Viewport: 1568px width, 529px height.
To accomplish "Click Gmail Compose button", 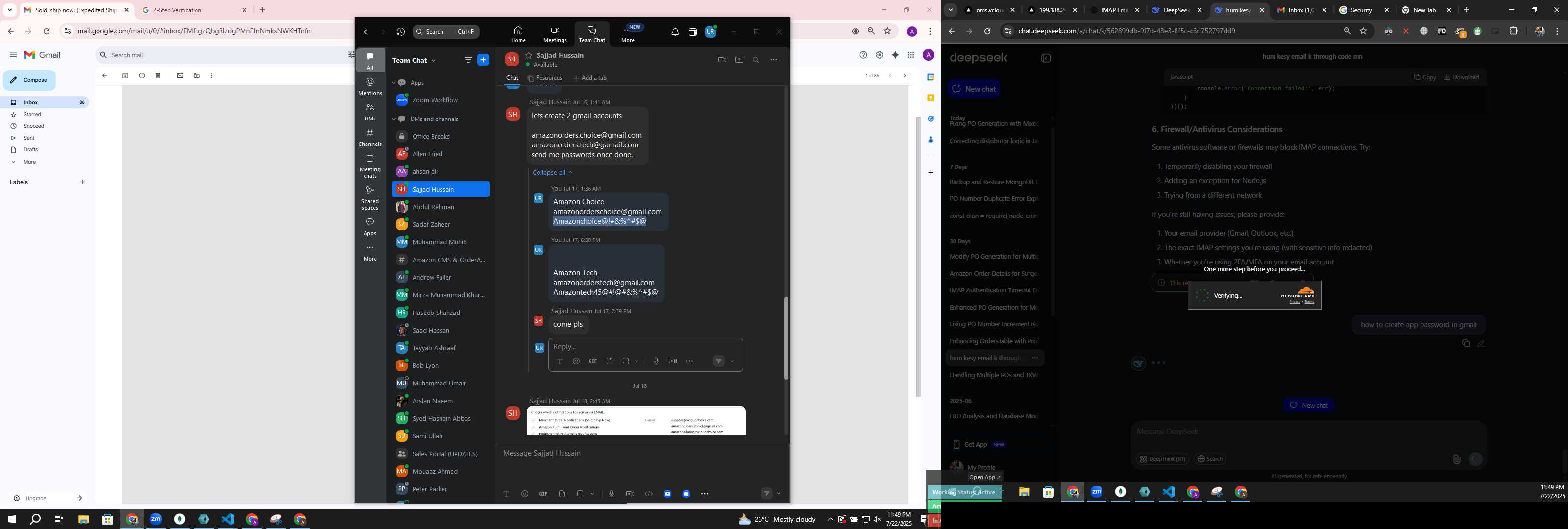I will pyautogui.click(x=29, y=80).
